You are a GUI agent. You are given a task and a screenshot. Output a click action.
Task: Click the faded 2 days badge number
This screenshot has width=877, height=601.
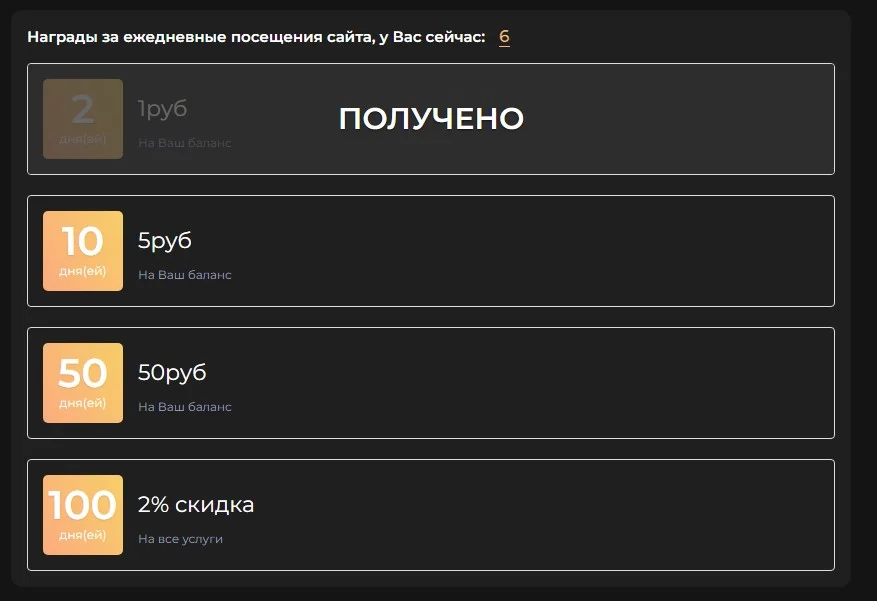[83, 110]
